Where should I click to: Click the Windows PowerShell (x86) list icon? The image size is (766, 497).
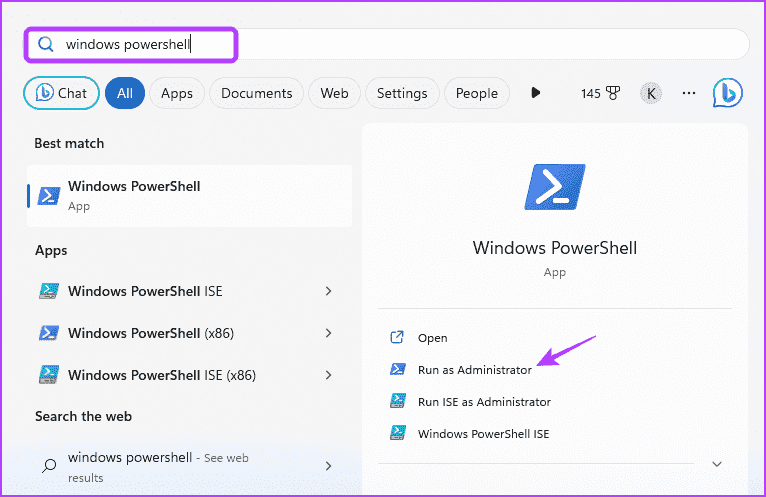point(49,333)
